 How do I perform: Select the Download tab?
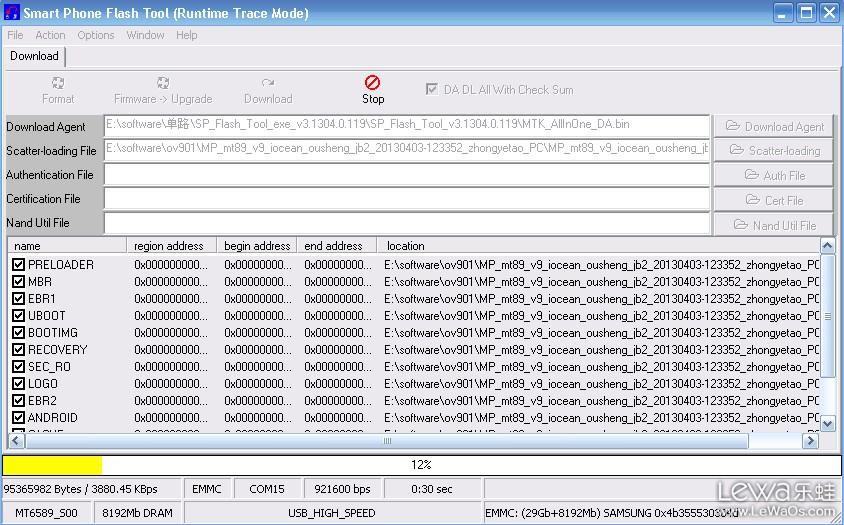pos(34,56)
